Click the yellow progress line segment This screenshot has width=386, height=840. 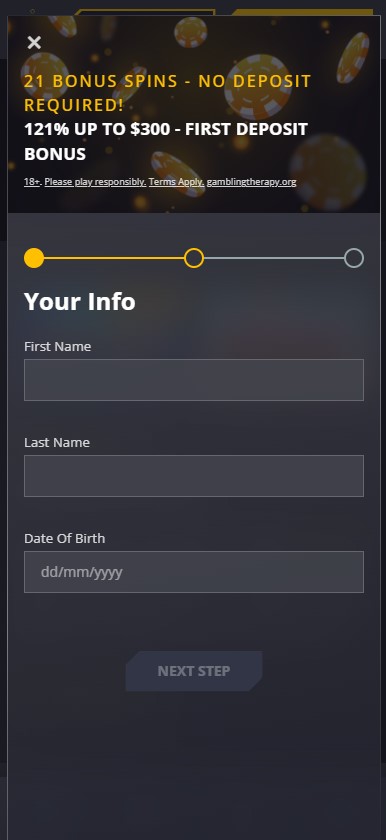114,258
